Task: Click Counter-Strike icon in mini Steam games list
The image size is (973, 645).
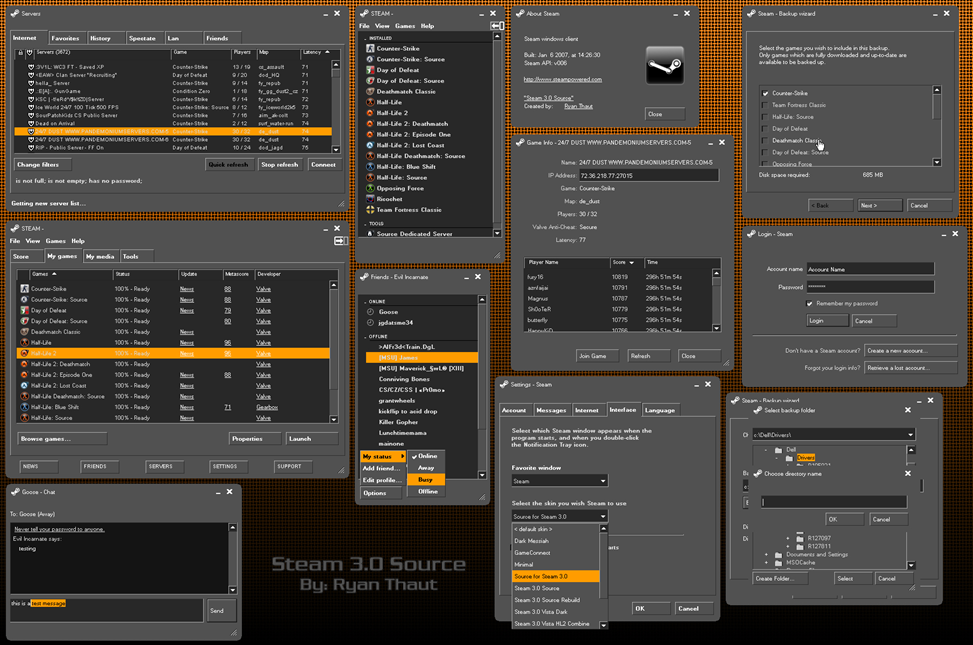Action: pyautogui.click(x=370, y=48)
